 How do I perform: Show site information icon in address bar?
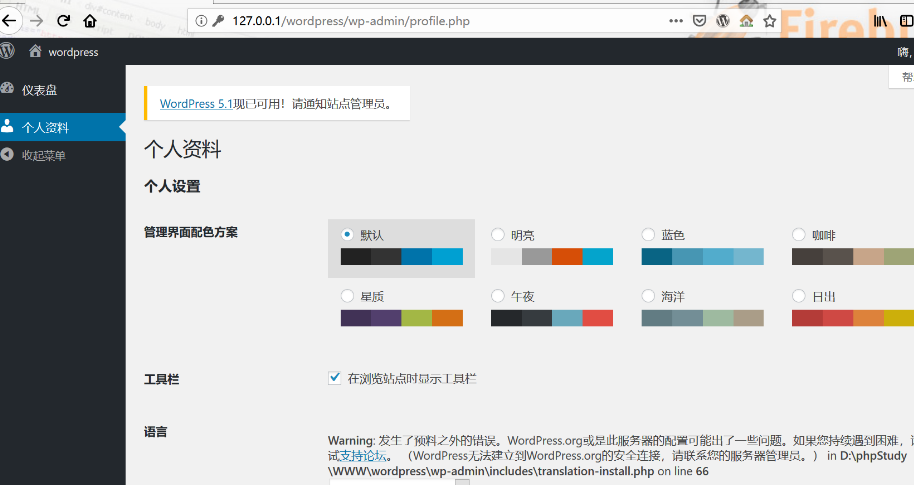[x=201, y=21]
